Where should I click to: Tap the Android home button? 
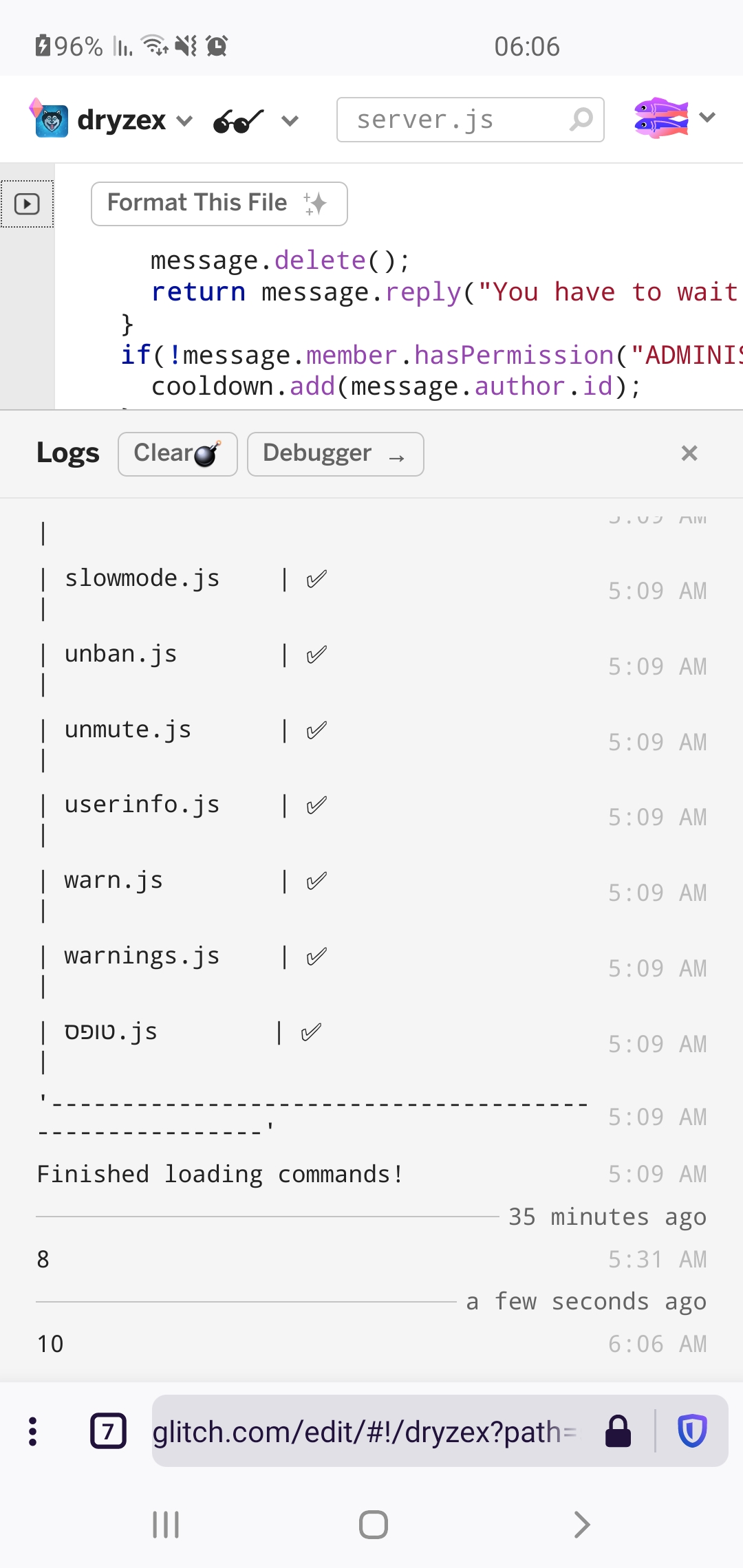(x=373, y=1525)
